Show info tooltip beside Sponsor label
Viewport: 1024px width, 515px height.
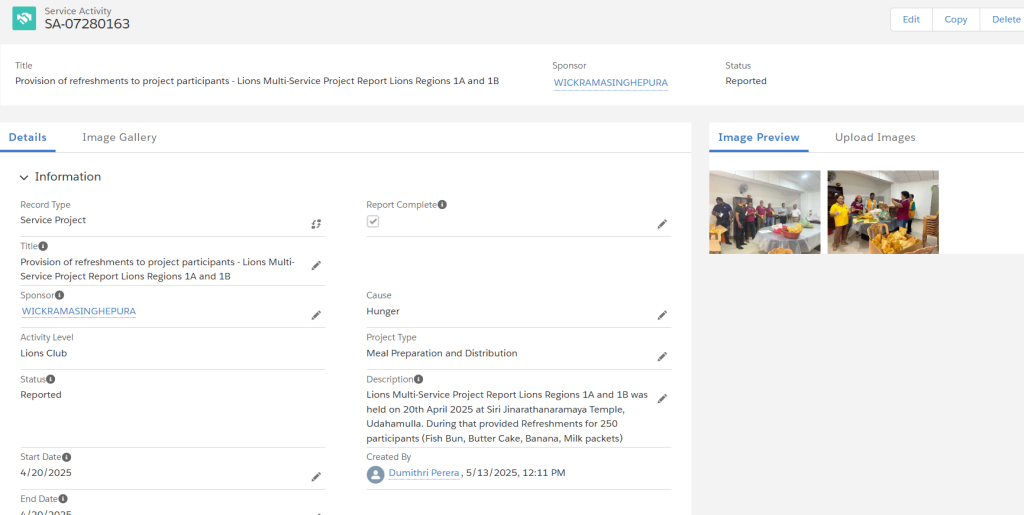point(59,295)
